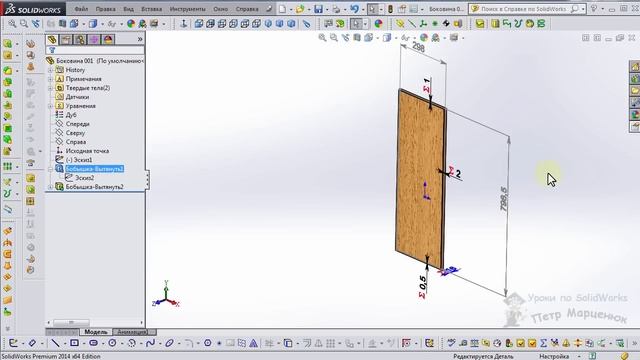Click the Save icon
Viewport: 640px width, 360px height.
[318, 9]
